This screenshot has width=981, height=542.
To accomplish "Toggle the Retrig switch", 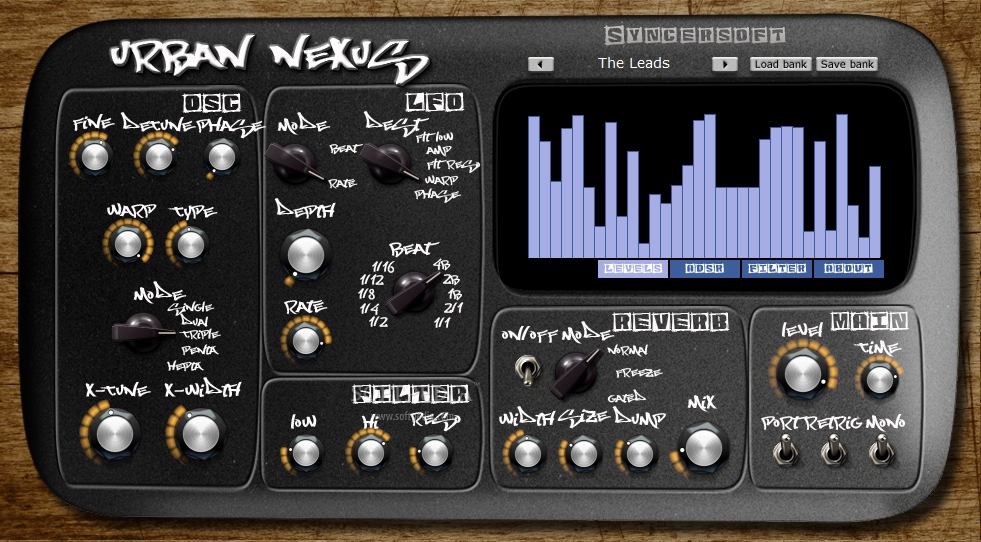I will (833, 451).
